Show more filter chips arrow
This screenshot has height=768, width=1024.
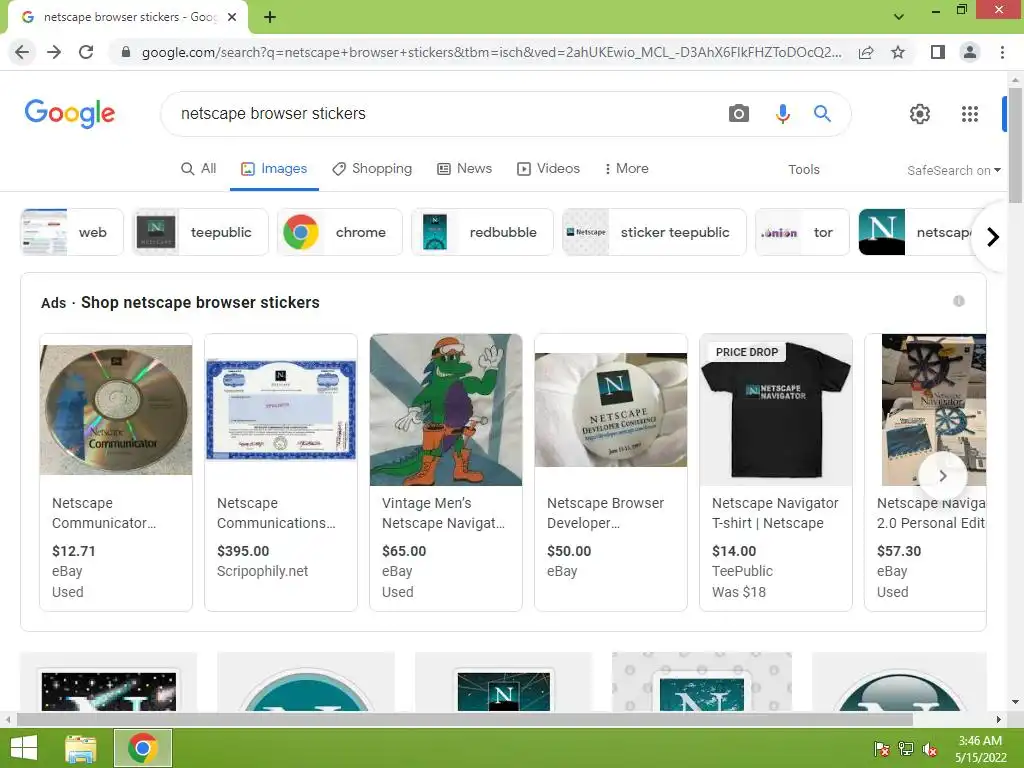point(993,236)
